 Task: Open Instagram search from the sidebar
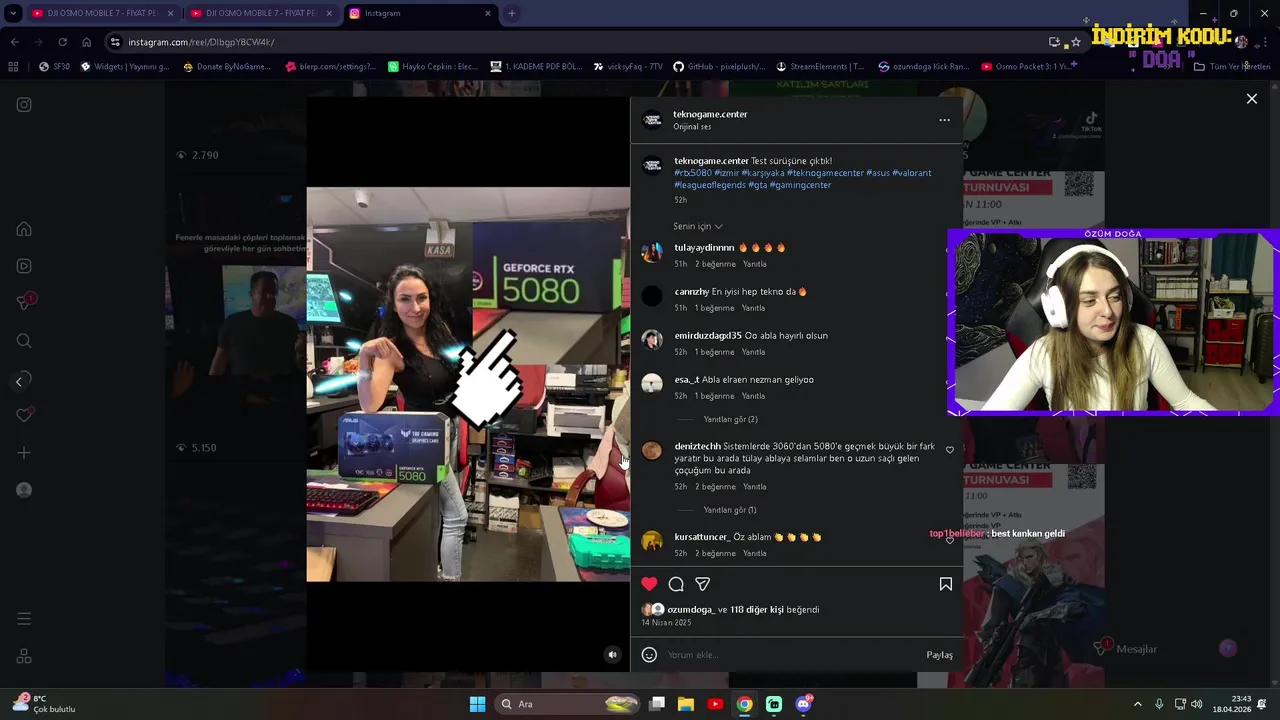(x=24, y=341)
